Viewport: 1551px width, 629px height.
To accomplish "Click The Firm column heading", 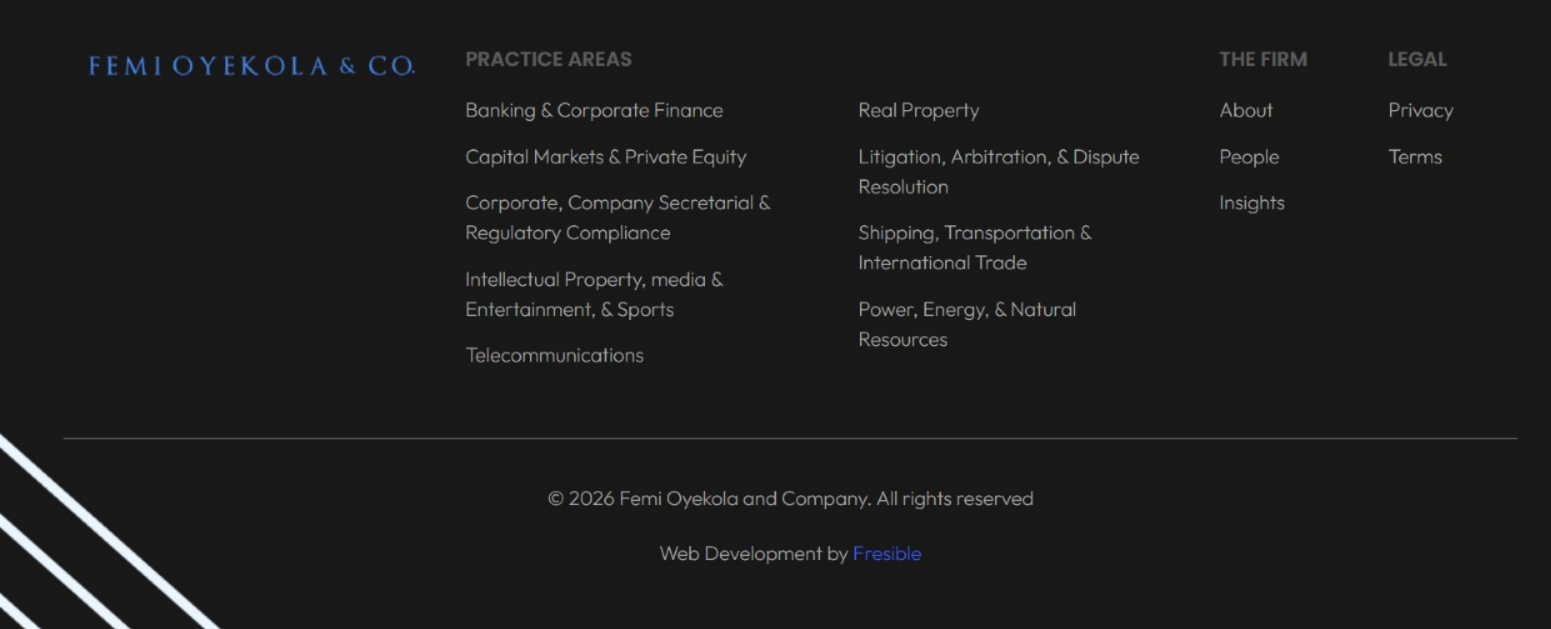I will [x=1262, y=59].
